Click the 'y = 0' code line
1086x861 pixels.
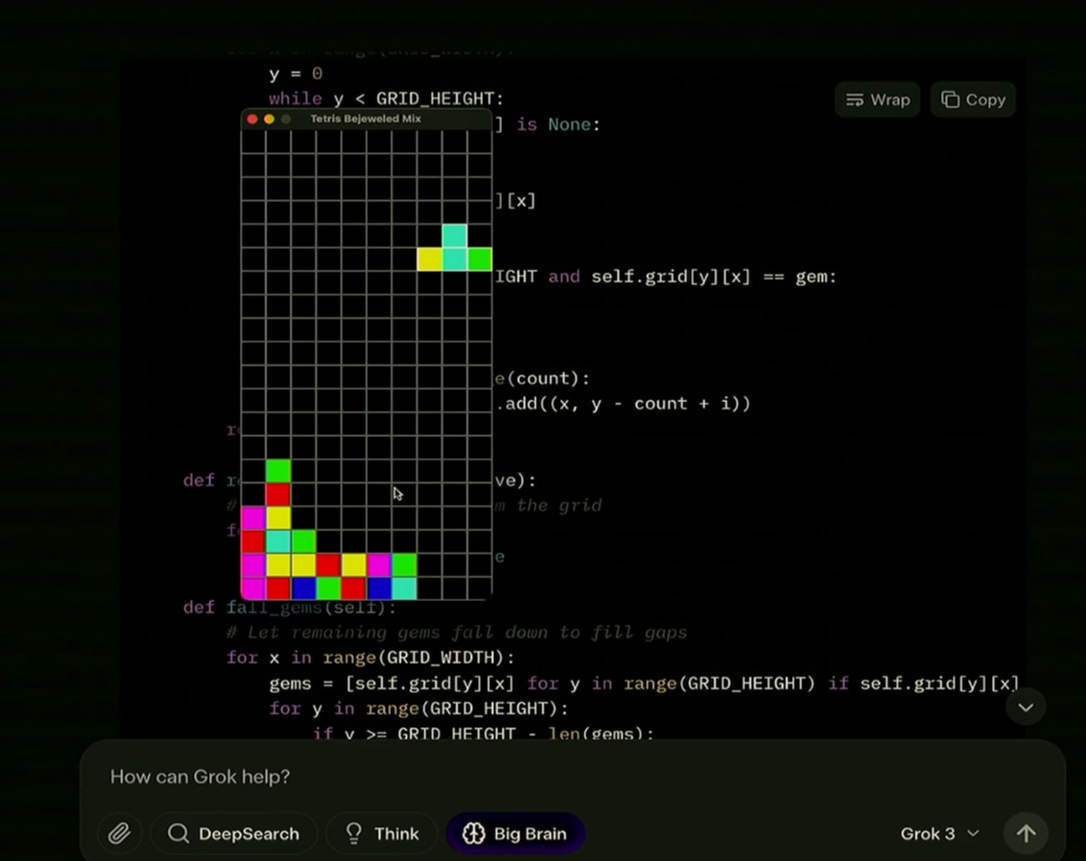296,73
